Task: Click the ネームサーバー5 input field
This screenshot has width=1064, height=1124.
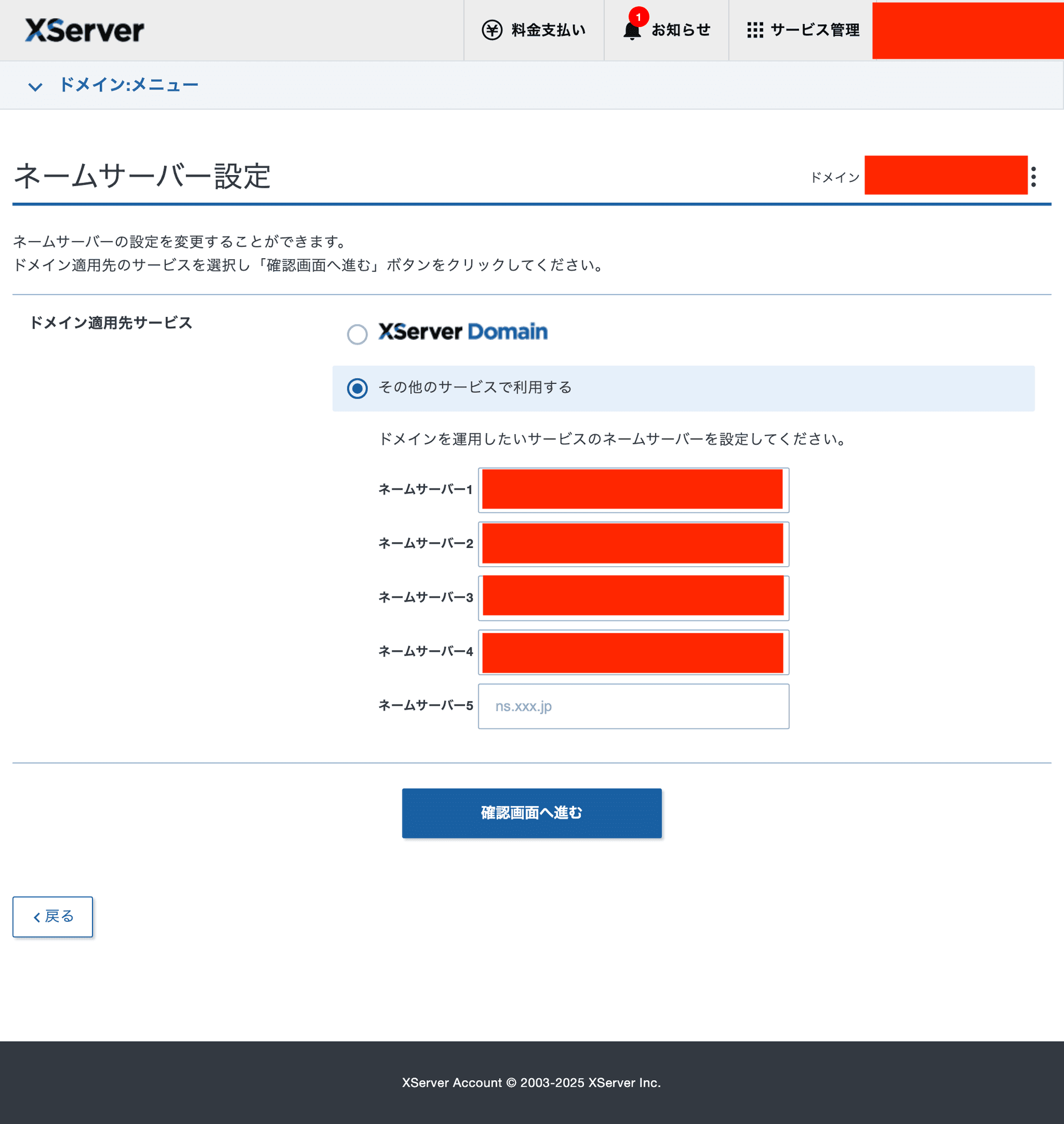Action: point(633,706)
